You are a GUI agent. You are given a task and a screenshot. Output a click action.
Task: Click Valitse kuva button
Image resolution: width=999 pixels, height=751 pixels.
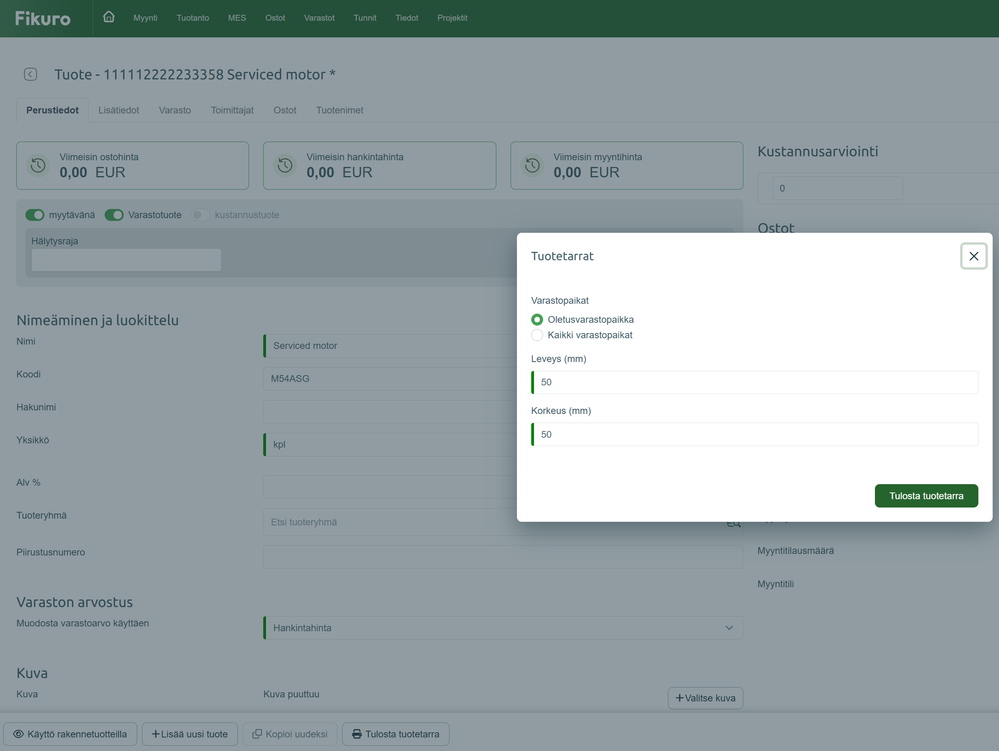[705, 698]
